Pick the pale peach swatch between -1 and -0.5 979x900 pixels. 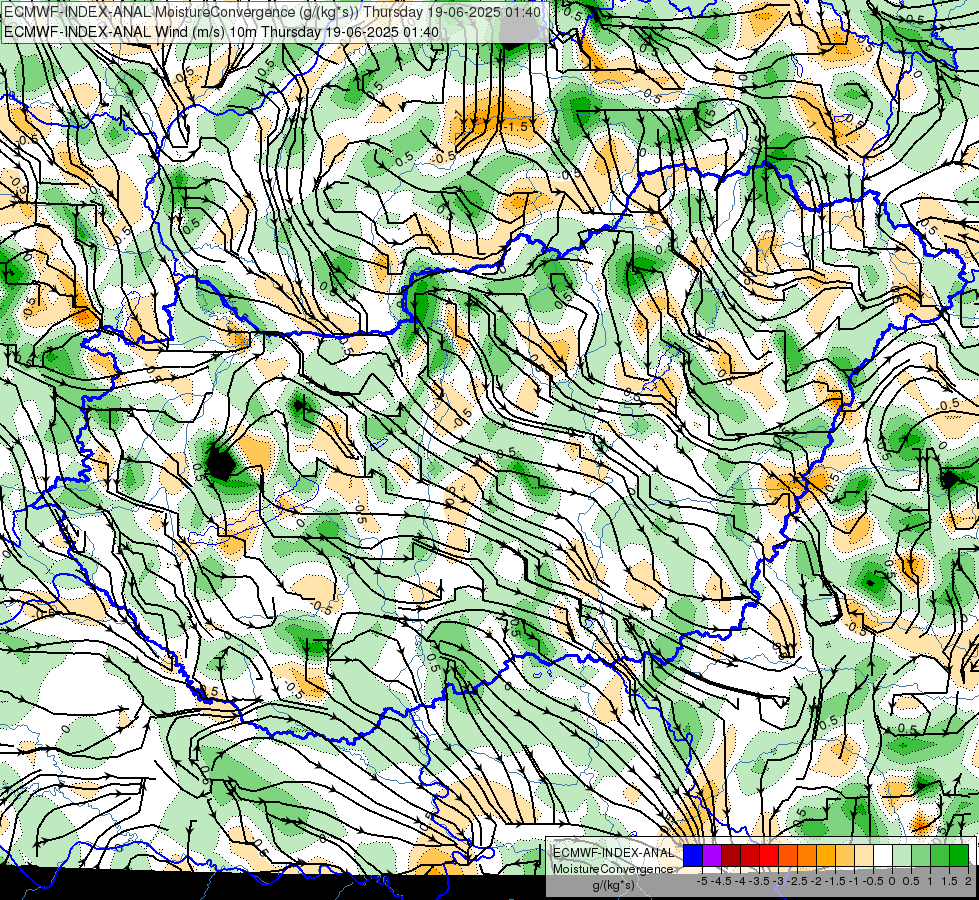point(864,855)
